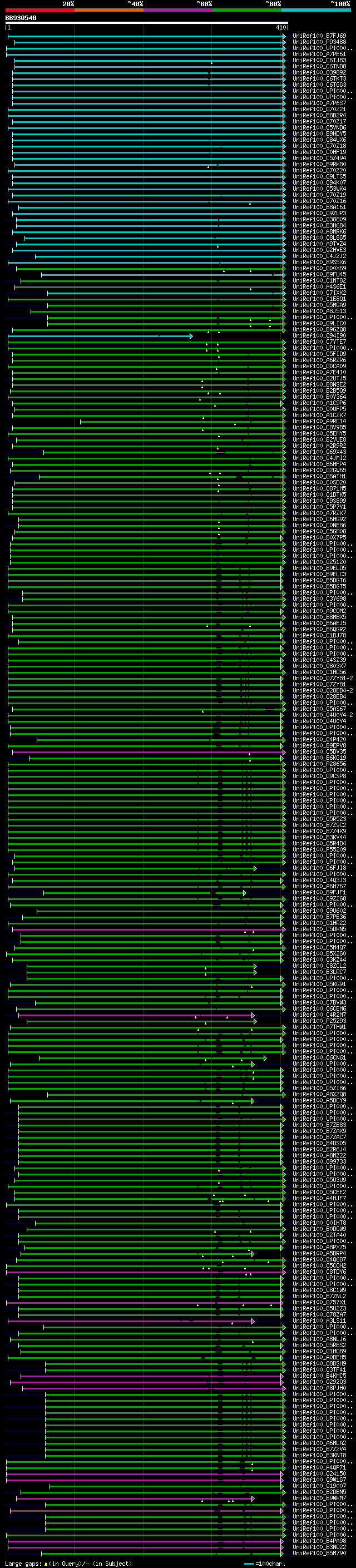356x1568 pixels.
Task: Open hit UniRef100_Q94I90
Action: click(319, 335)
